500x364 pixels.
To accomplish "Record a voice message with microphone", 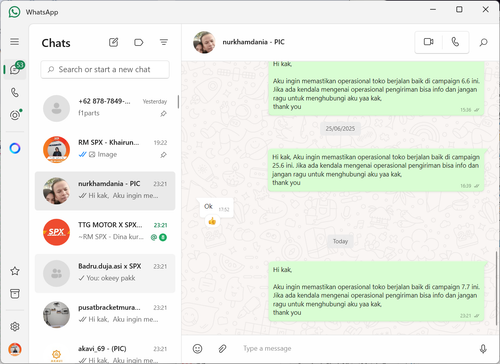I will click(483, 349).
